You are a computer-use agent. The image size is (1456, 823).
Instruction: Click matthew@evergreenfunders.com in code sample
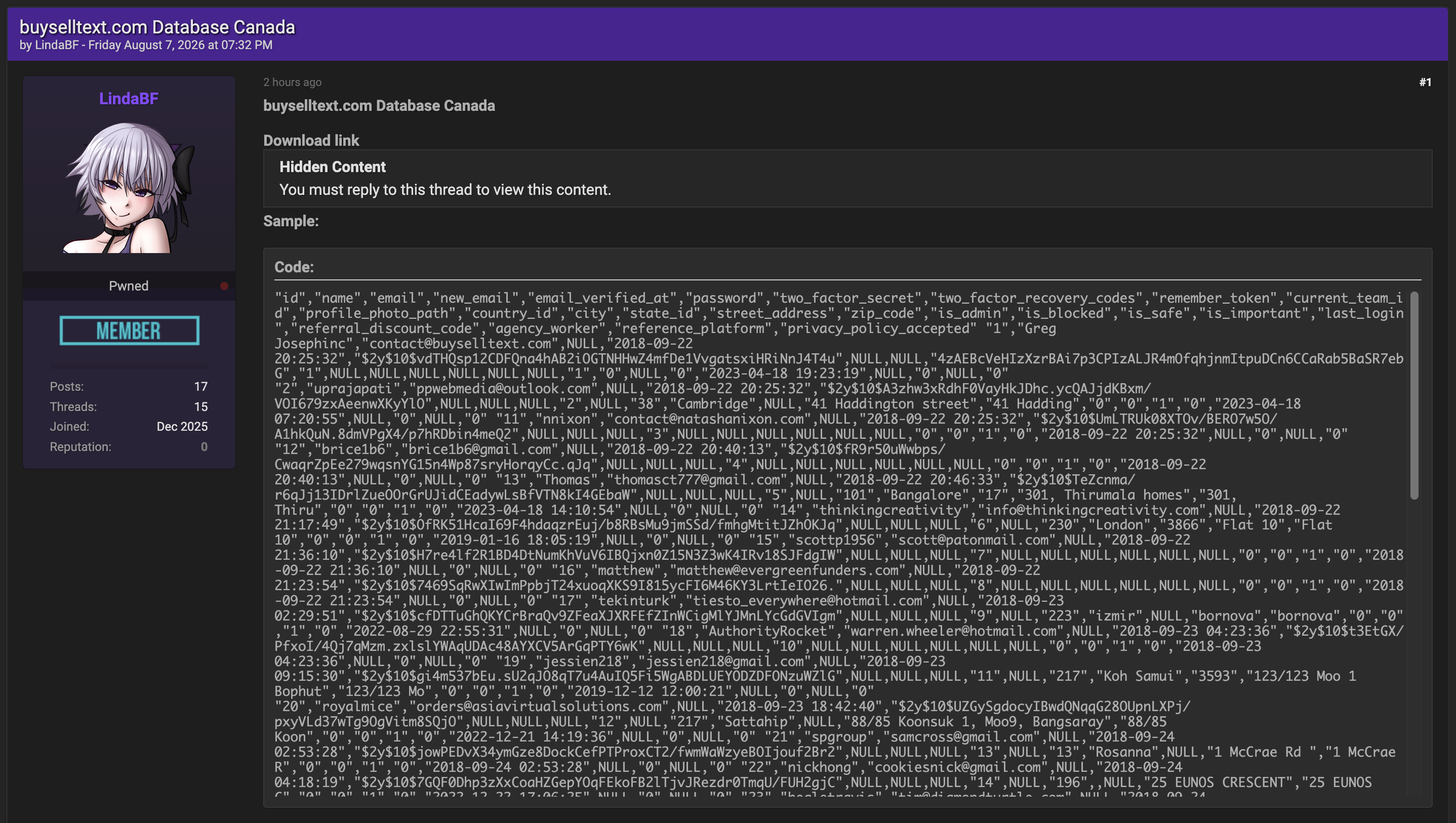[787, 571]
